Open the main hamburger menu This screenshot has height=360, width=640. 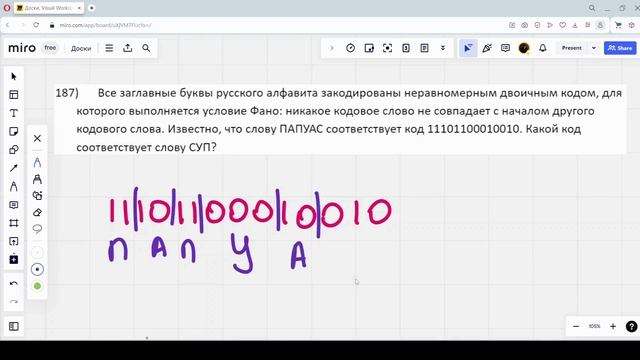[x=109, y=48]
